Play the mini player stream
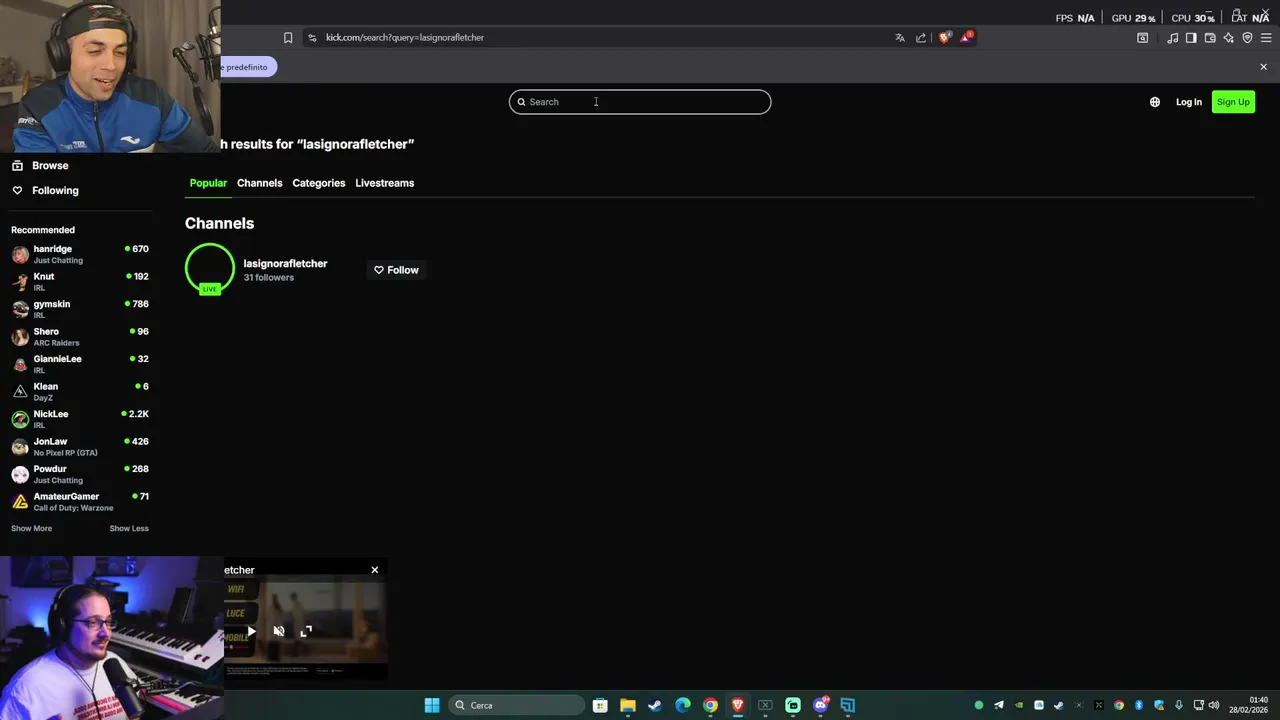The width and height of the screenshot is (1280, 720). [251, 631]
